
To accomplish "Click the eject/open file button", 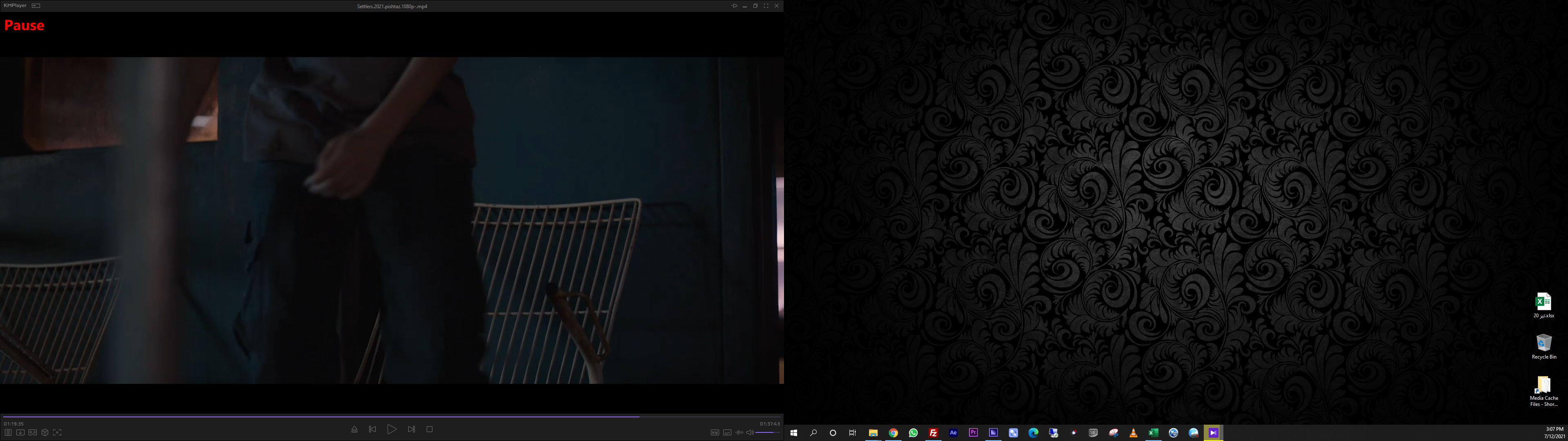I will tap(354, 430).
